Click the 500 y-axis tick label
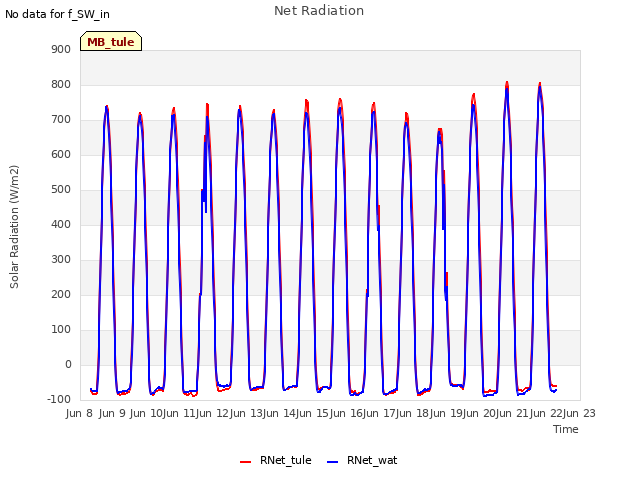This screenshot has height=480, width=640. (x=61, y=189)
